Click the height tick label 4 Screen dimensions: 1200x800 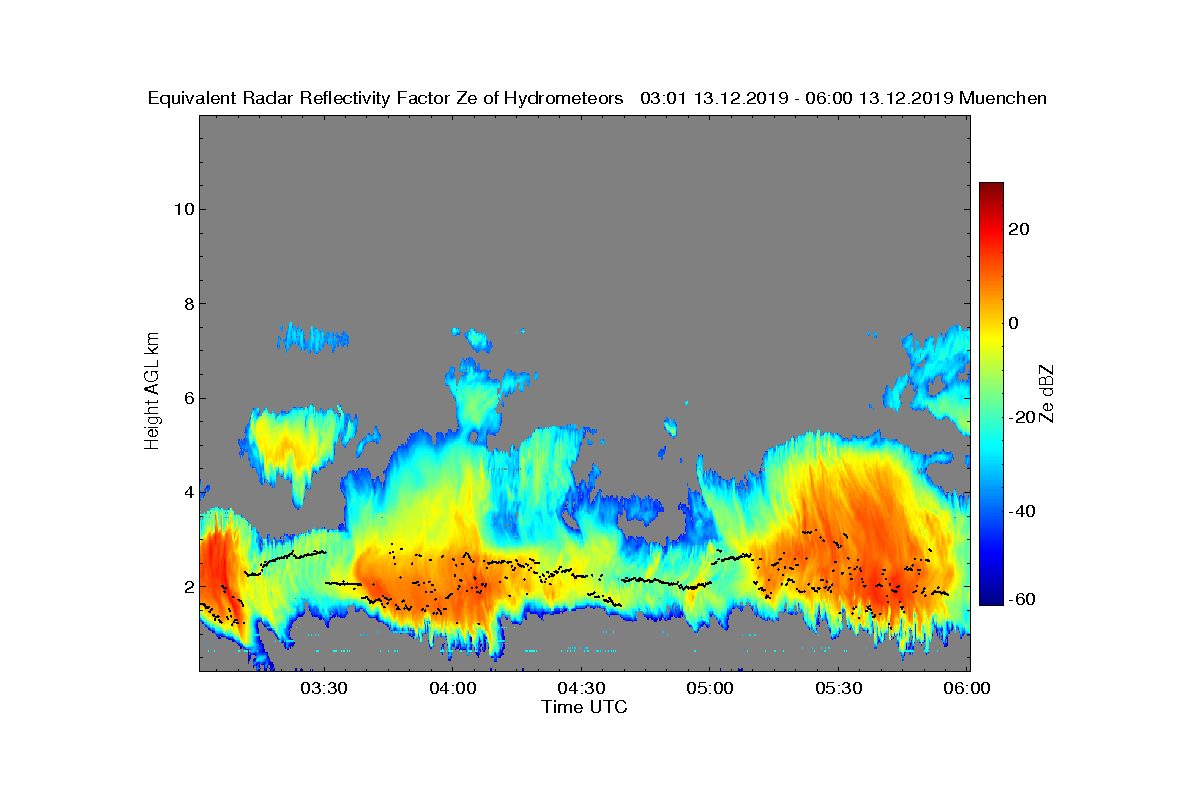point(187,492)
